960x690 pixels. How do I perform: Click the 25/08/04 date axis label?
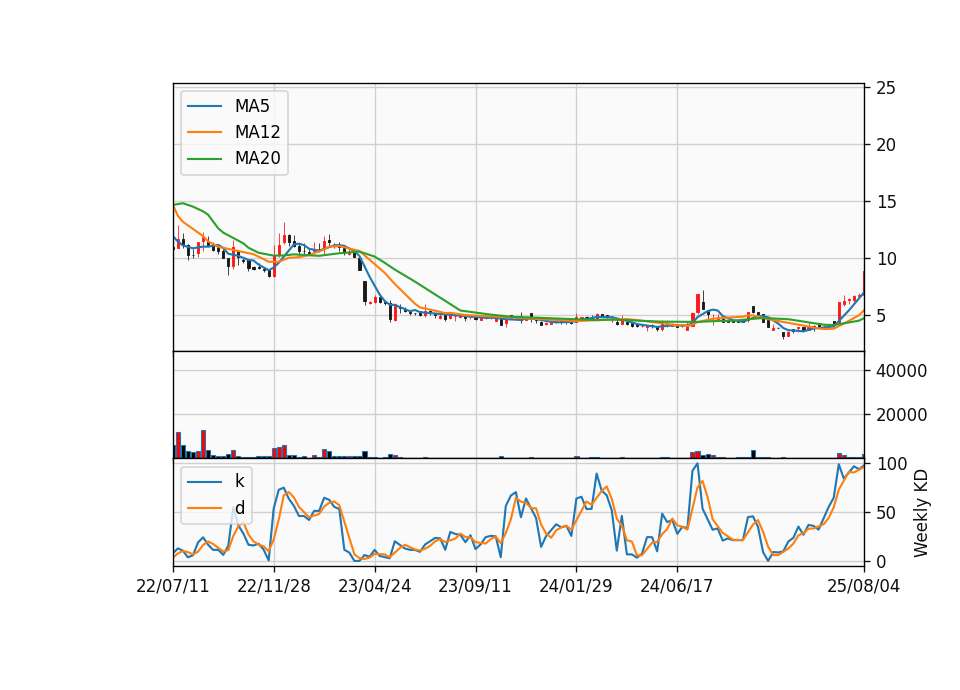pos(863,586)
